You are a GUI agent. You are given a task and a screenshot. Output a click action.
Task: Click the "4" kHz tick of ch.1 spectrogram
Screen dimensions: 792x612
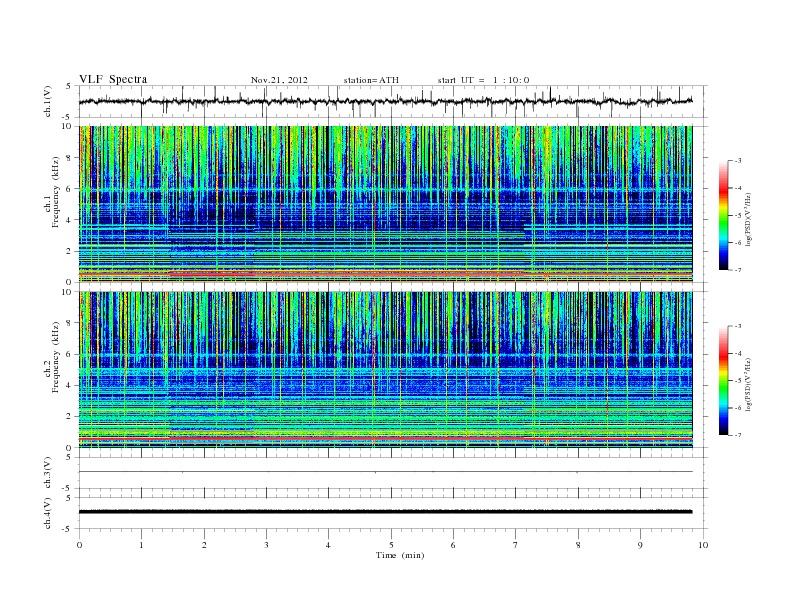coord(69,220)
